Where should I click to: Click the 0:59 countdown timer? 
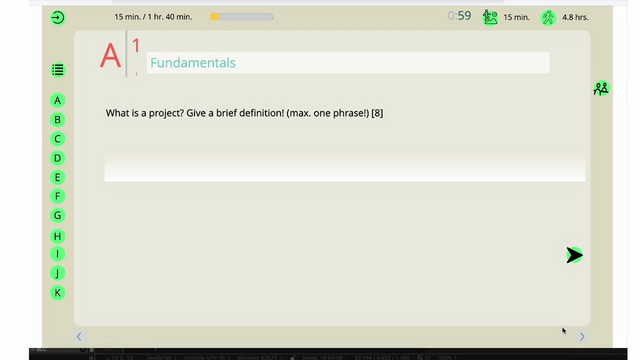tap(459, 16)
